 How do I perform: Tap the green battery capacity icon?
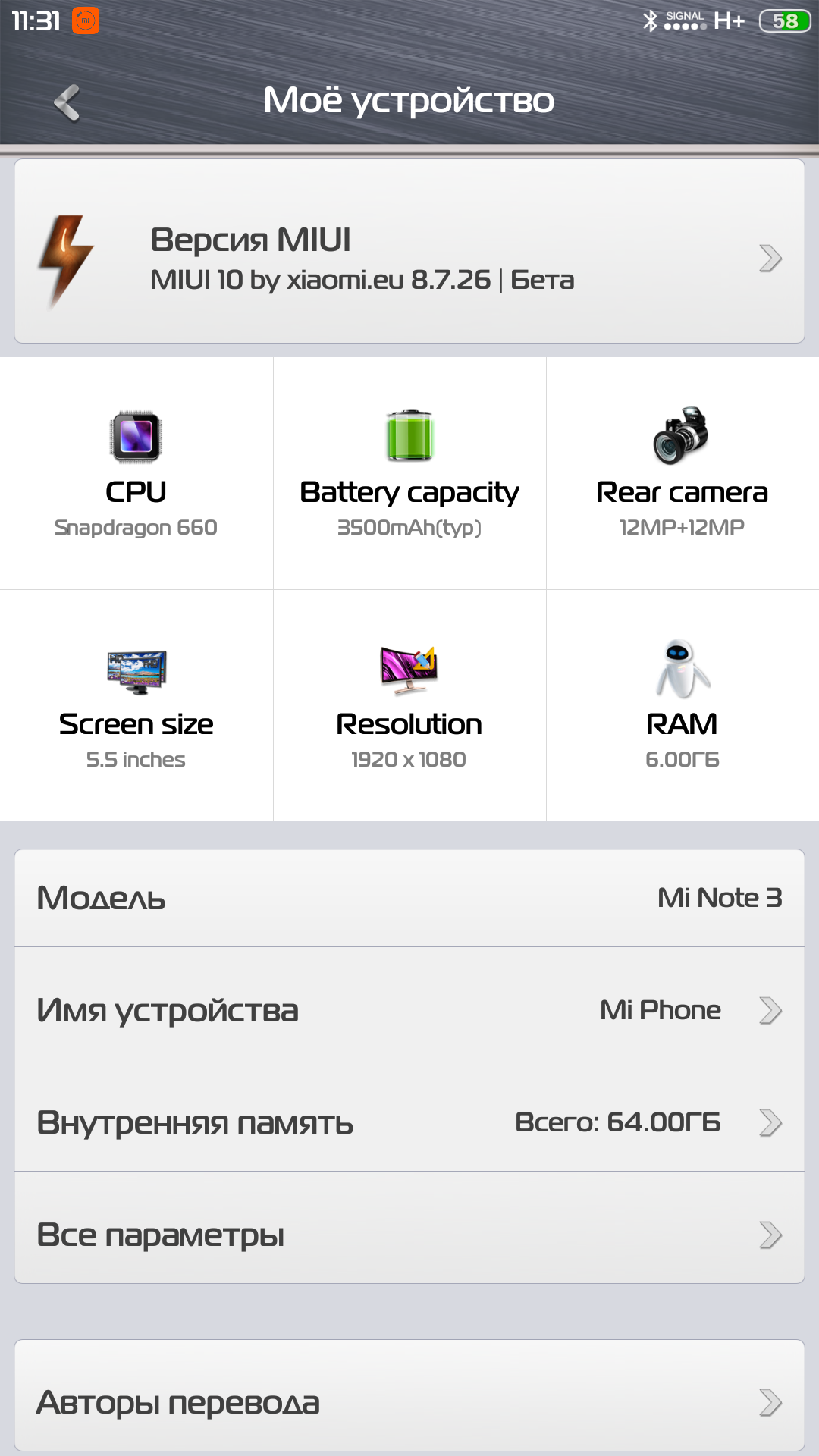click(409, 435)
